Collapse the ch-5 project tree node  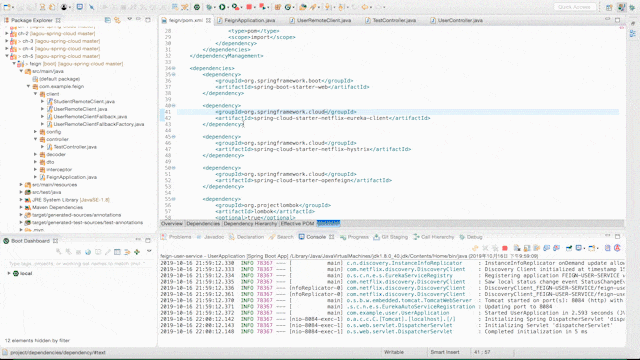(x=7, y=56)
